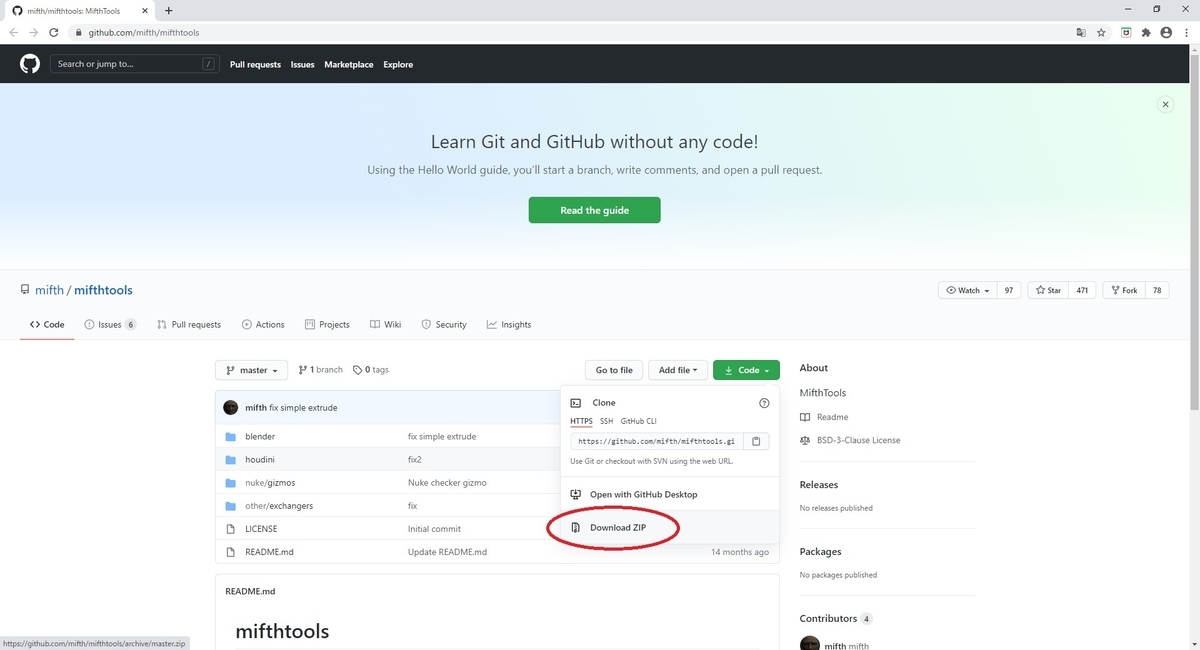
Task: Open README.md file
Action: [269, 552]
